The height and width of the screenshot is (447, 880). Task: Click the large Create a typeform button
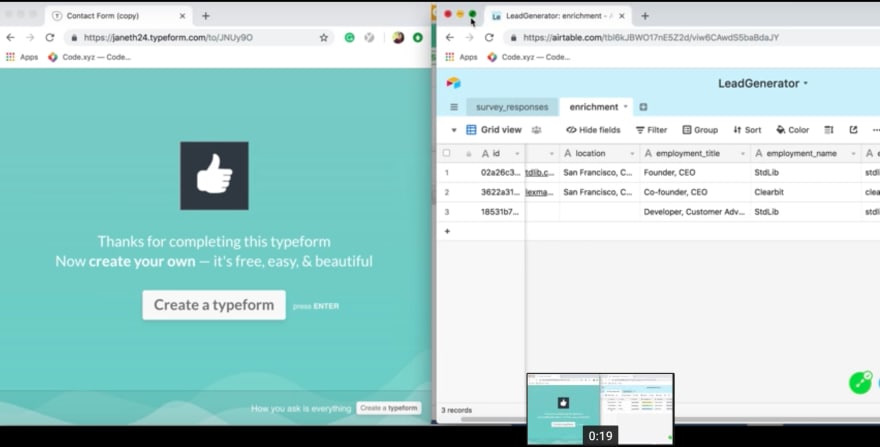214,305
